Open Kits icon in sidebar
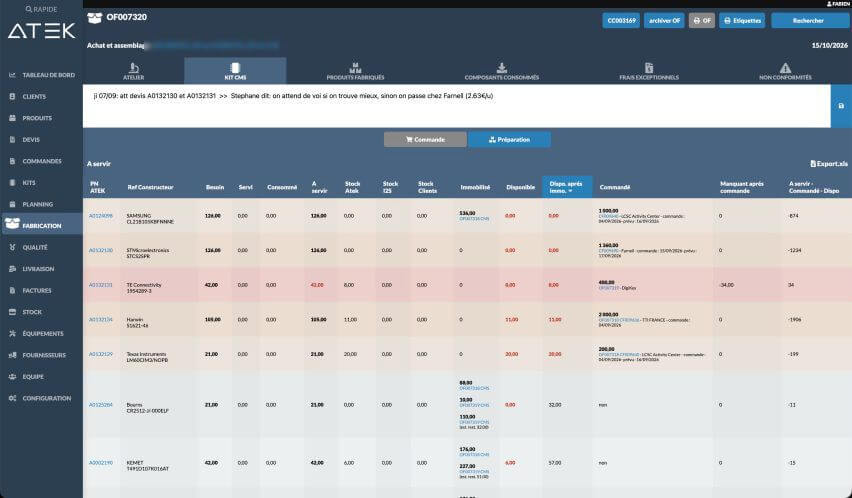The image size is (852, 498). point(12,182)
